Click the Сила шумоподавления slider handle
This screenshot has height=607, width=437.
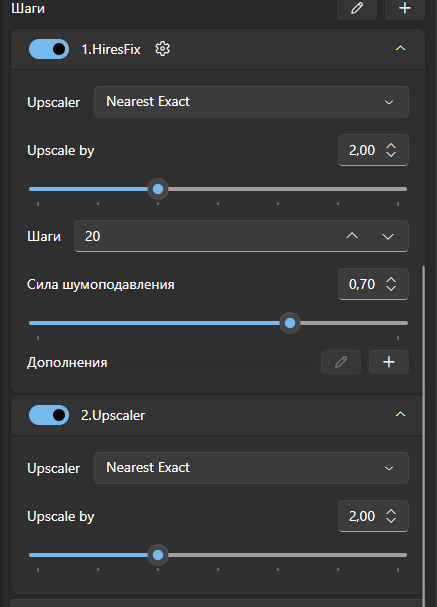click(x=290, y=323)
